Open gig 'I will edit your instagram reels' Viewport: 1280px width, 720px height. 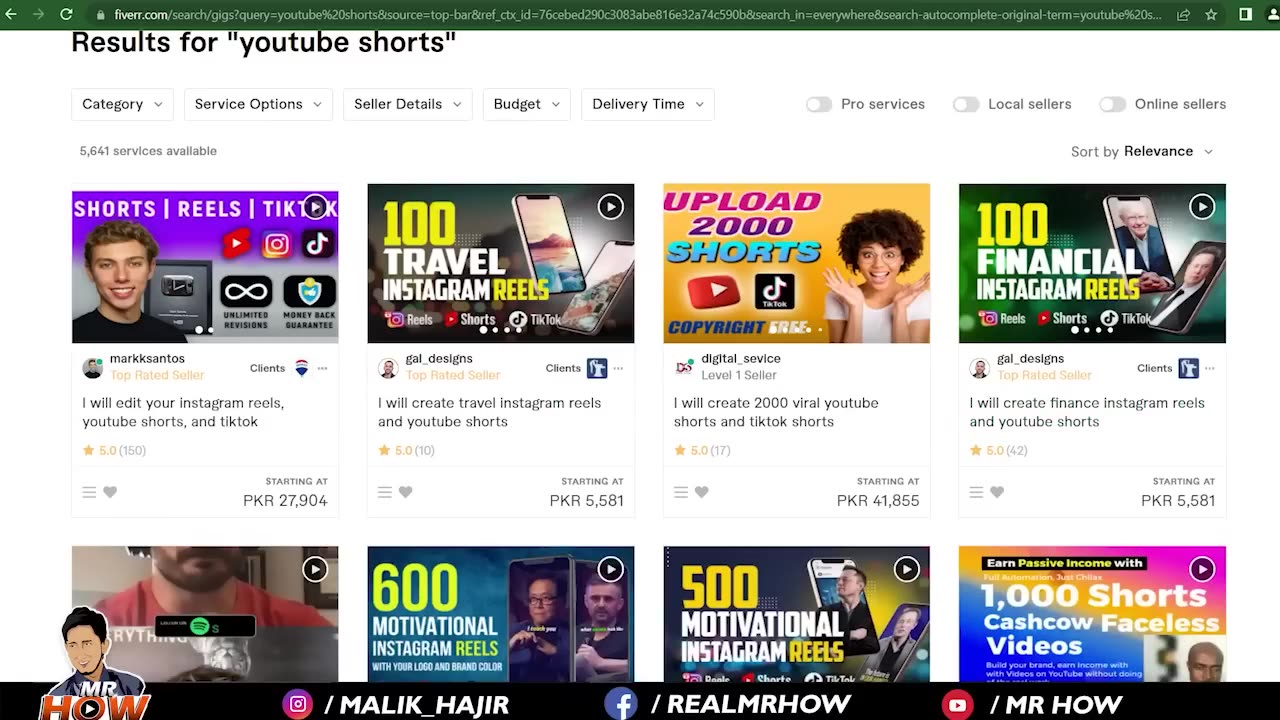click(183, 412)
